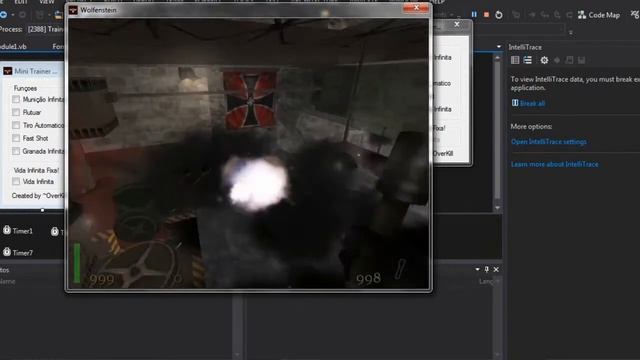Screen dimensions: 640x360
Task: Restart the debug session with circular arrow icon
Action: point(499,15)
